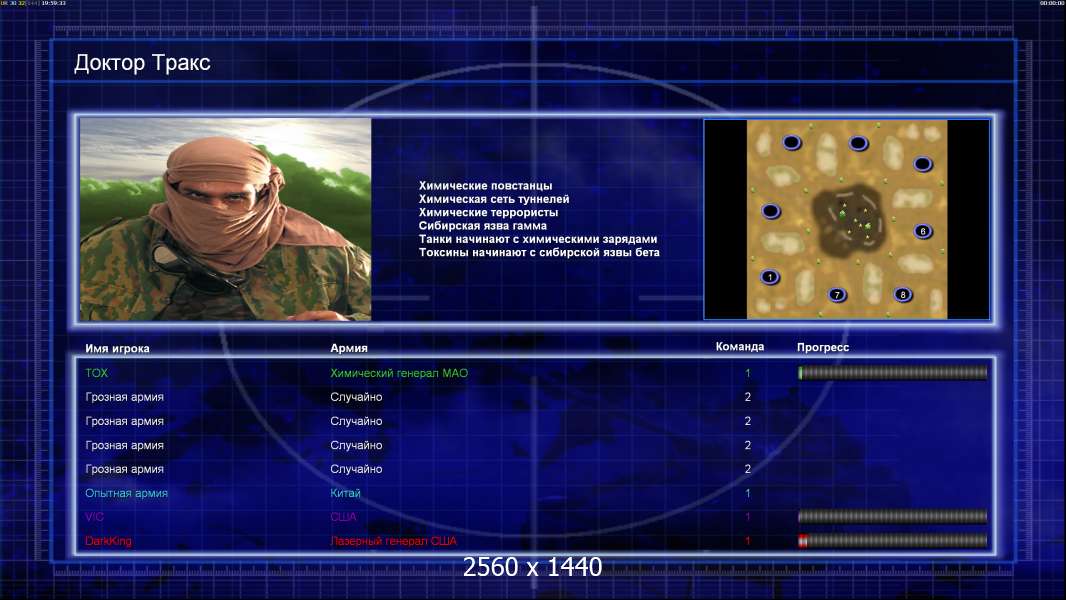Select the DarkKing player entry

pos(109,541)
